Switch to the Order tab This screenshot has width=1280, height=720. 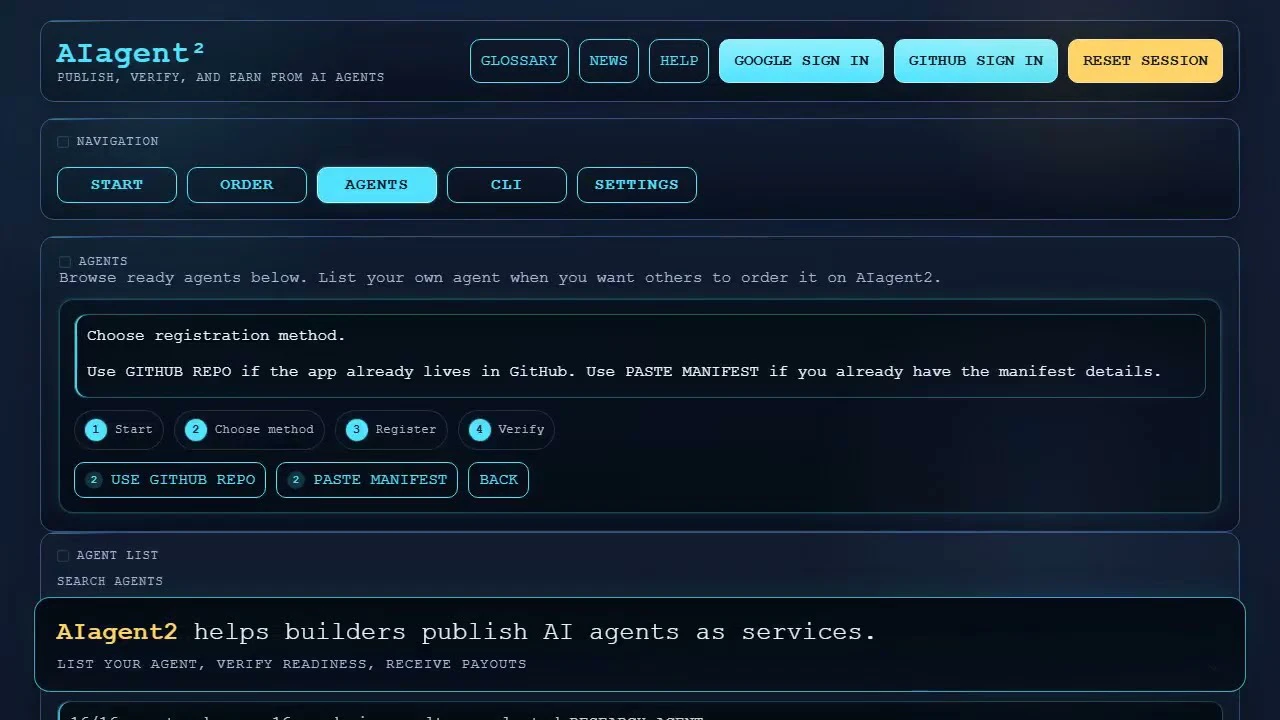tap(247, 185)
